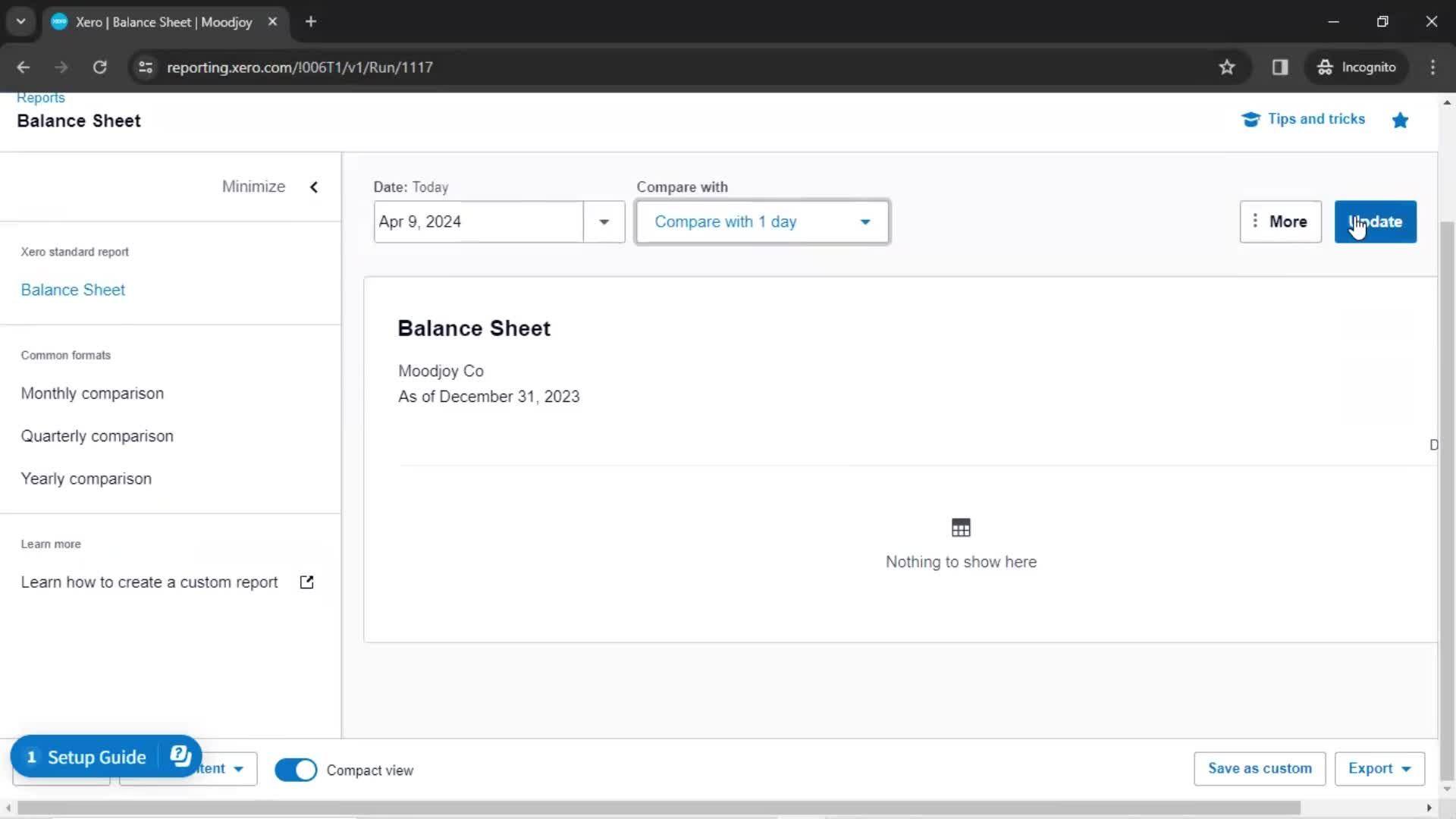Click the 'Moodjoy Co' company name text
Image resolution: width=1456 pixels, height=819 pixels.
tap(441, 371)
